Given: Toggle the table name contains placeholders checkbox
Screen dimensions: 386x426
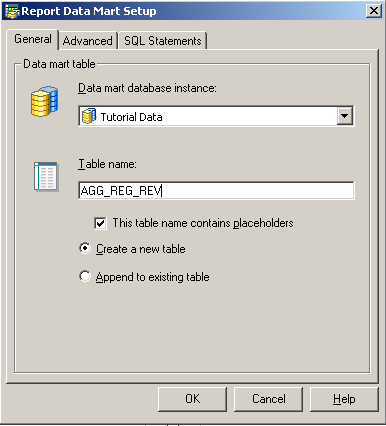Looking at the screenshot, I should tap(100, 223).
